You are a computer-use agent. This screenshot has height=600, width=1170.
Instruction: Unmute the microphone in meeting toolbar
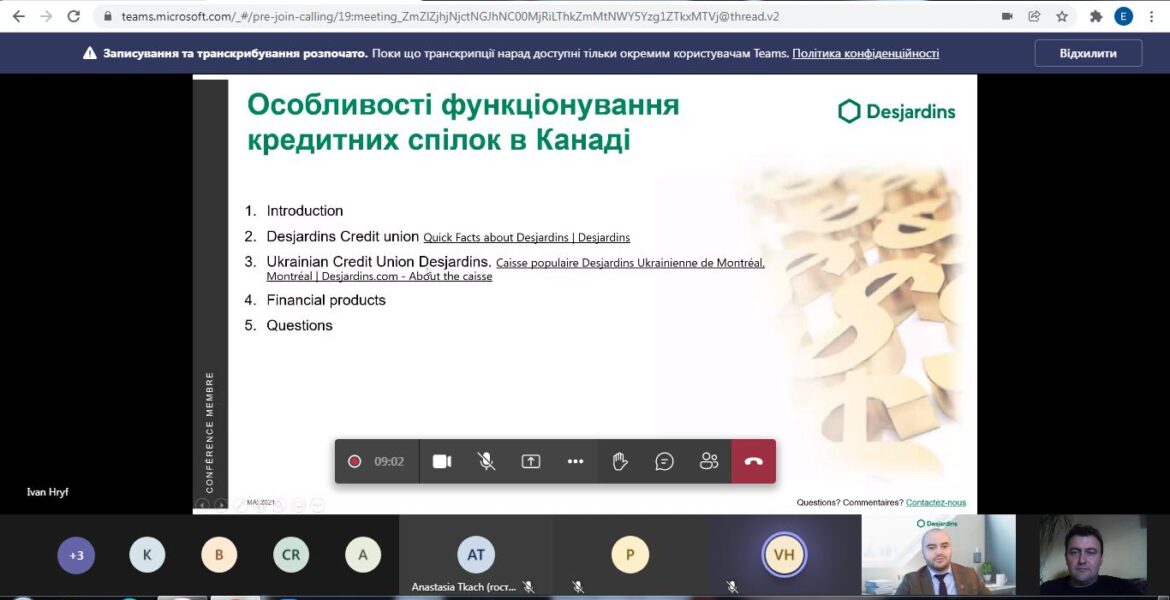click(486, 461)
